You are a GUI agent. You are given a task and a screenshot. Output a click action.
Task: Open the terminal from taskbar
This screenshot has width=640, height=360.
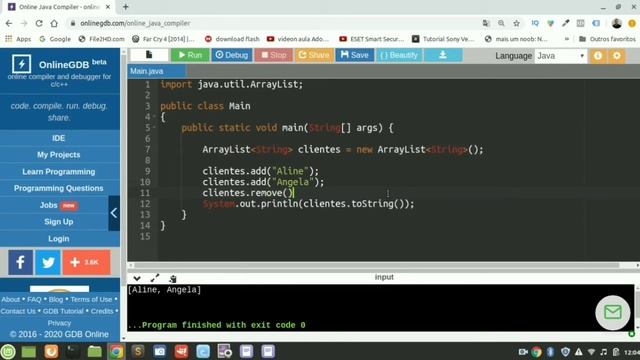coord(73,351)
